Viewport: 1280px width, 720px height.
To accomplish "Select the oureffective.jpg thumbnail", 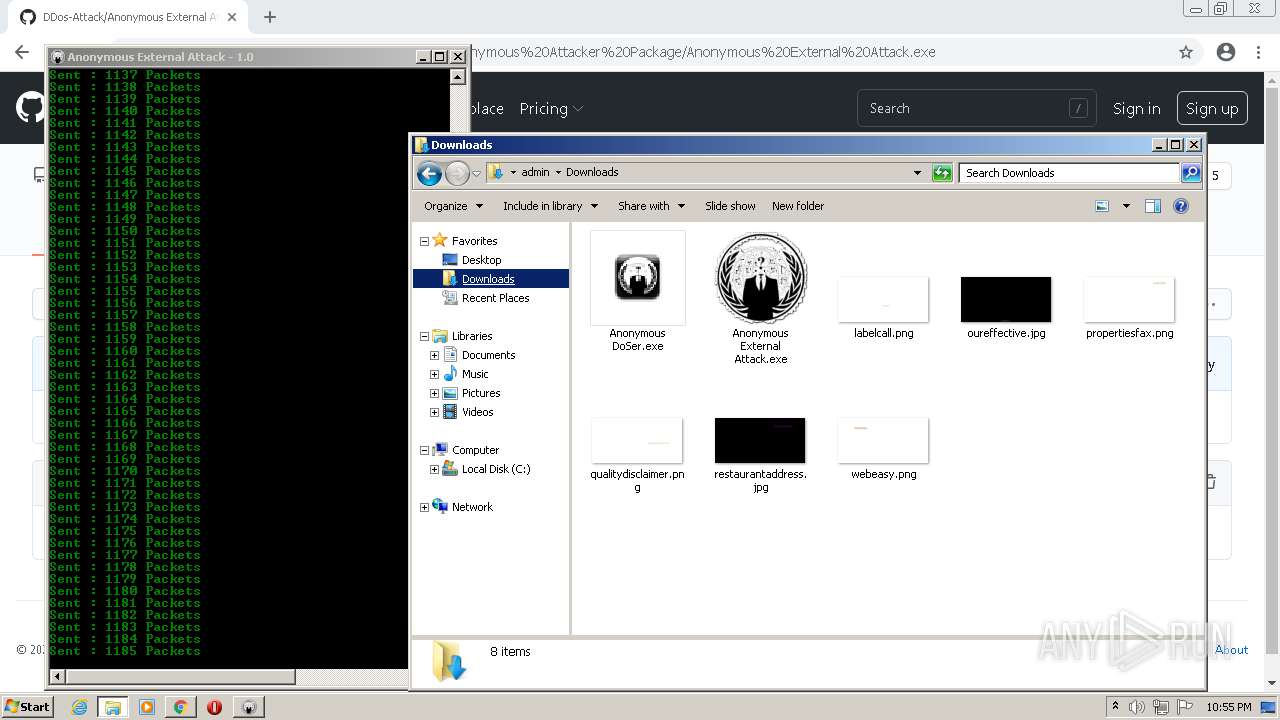I will 1006,300.
